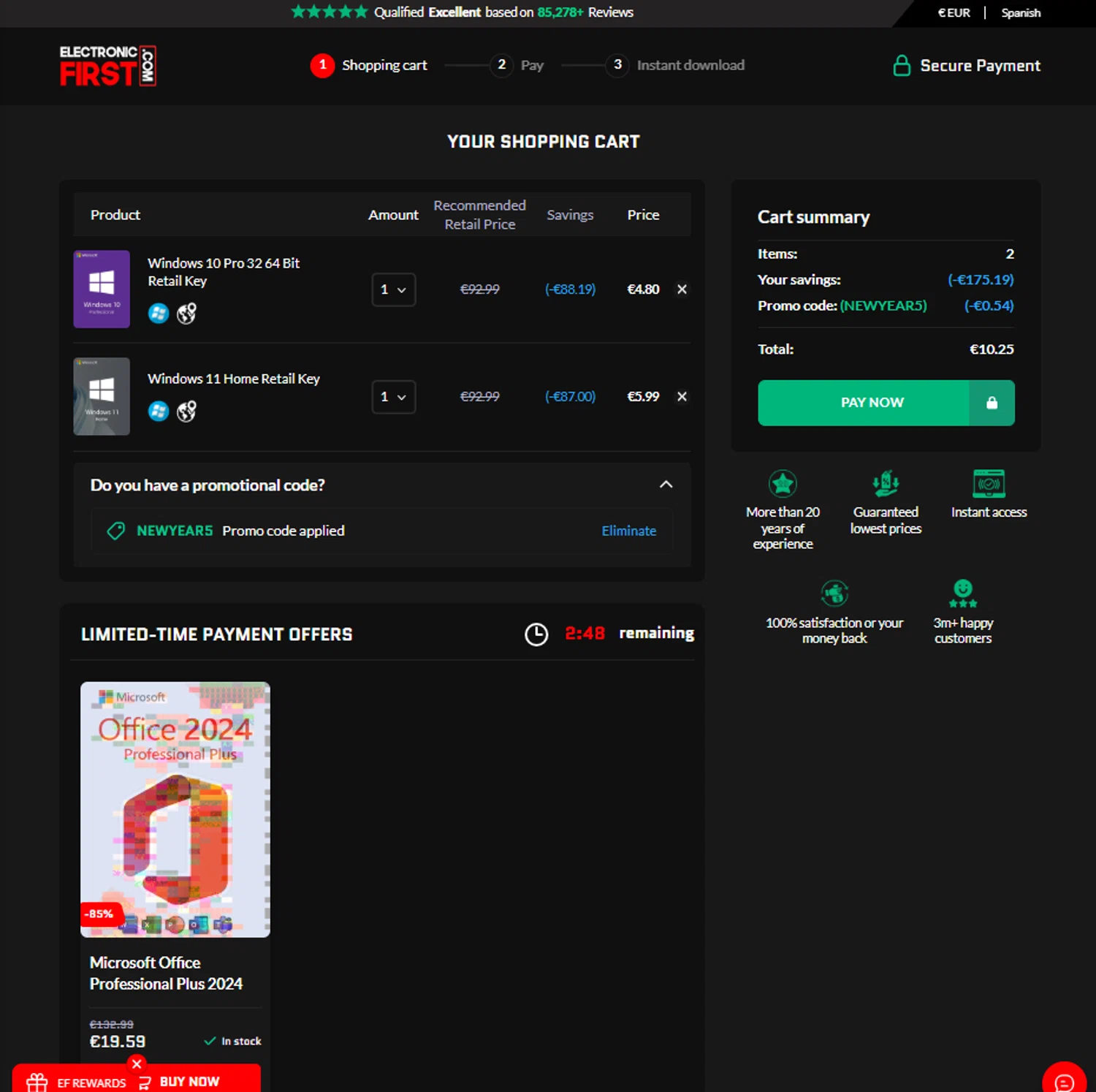The image size is (1096, 1092).
Task: Close the EF Rewards popup bar
Action: [137, 1064]
